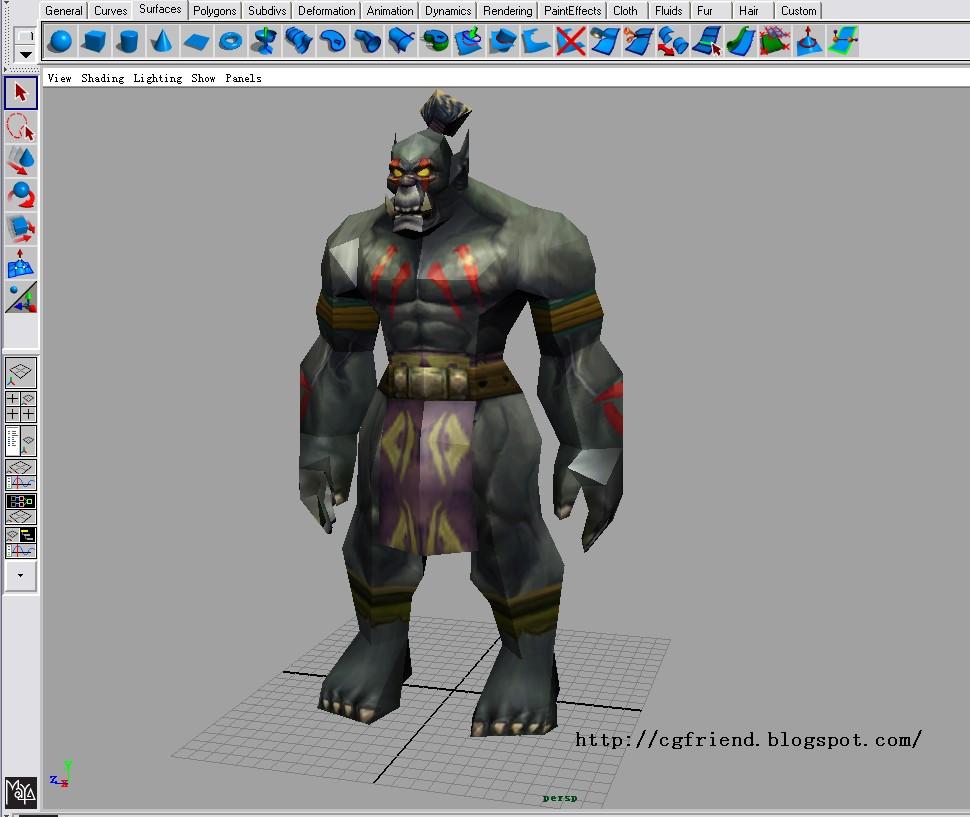This screenshot has height=817, width=970.
Task: Switch to the Subdivs shelf tab
Action: pos(267,11)
